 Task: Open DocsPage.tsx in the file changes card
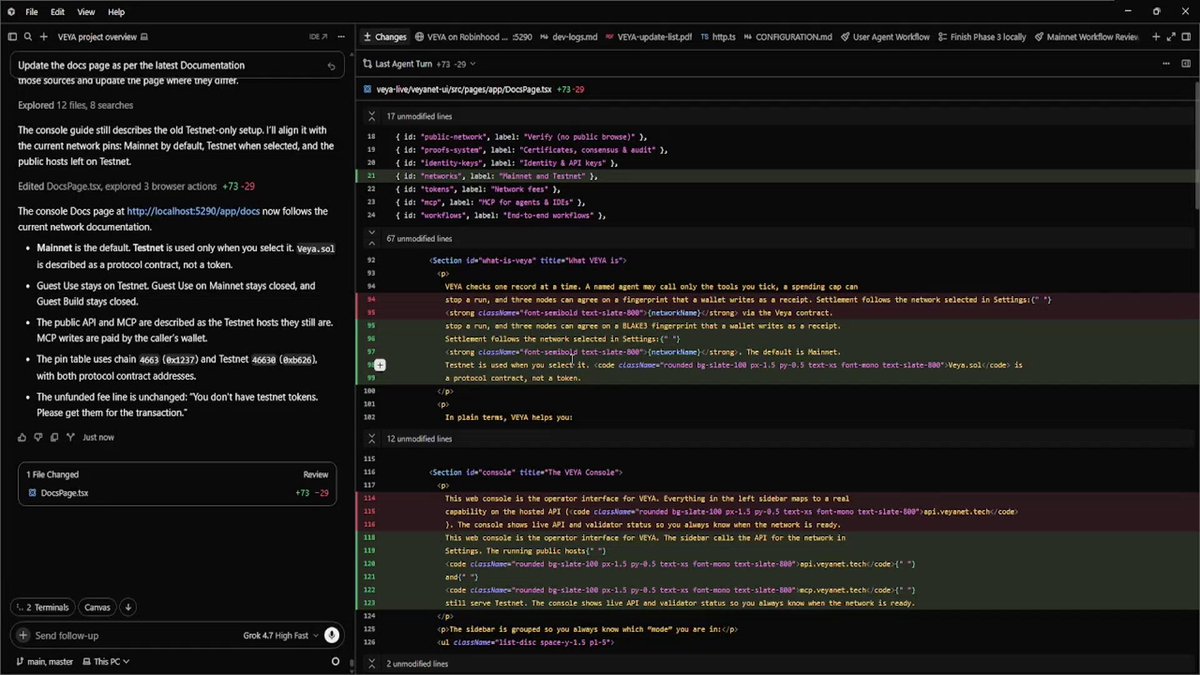[64, 493]
